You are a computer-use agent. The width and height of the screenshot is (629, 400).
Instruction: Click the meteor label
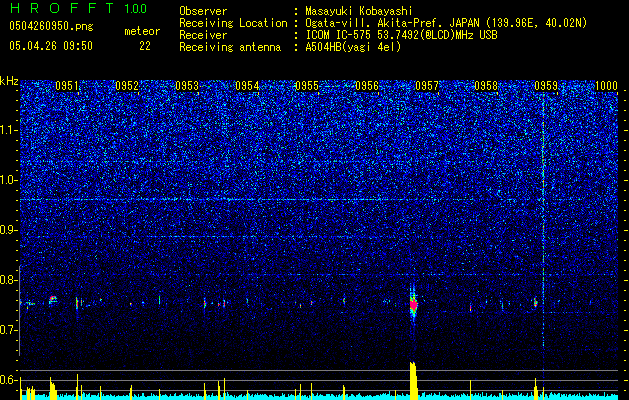[142, 31]
